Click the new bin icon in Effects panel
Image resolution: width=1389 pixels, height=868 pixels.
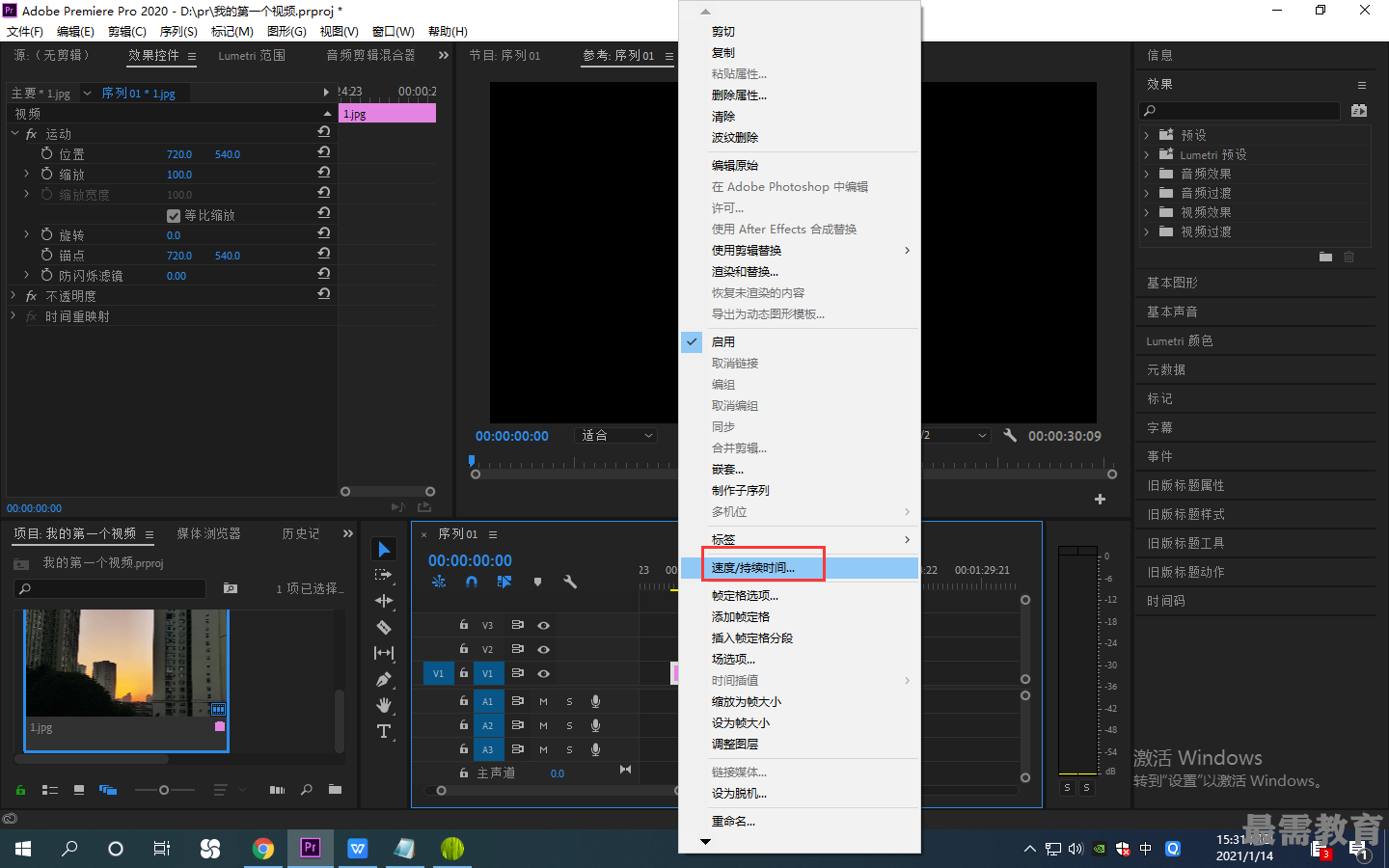(x=1325, y=257)
